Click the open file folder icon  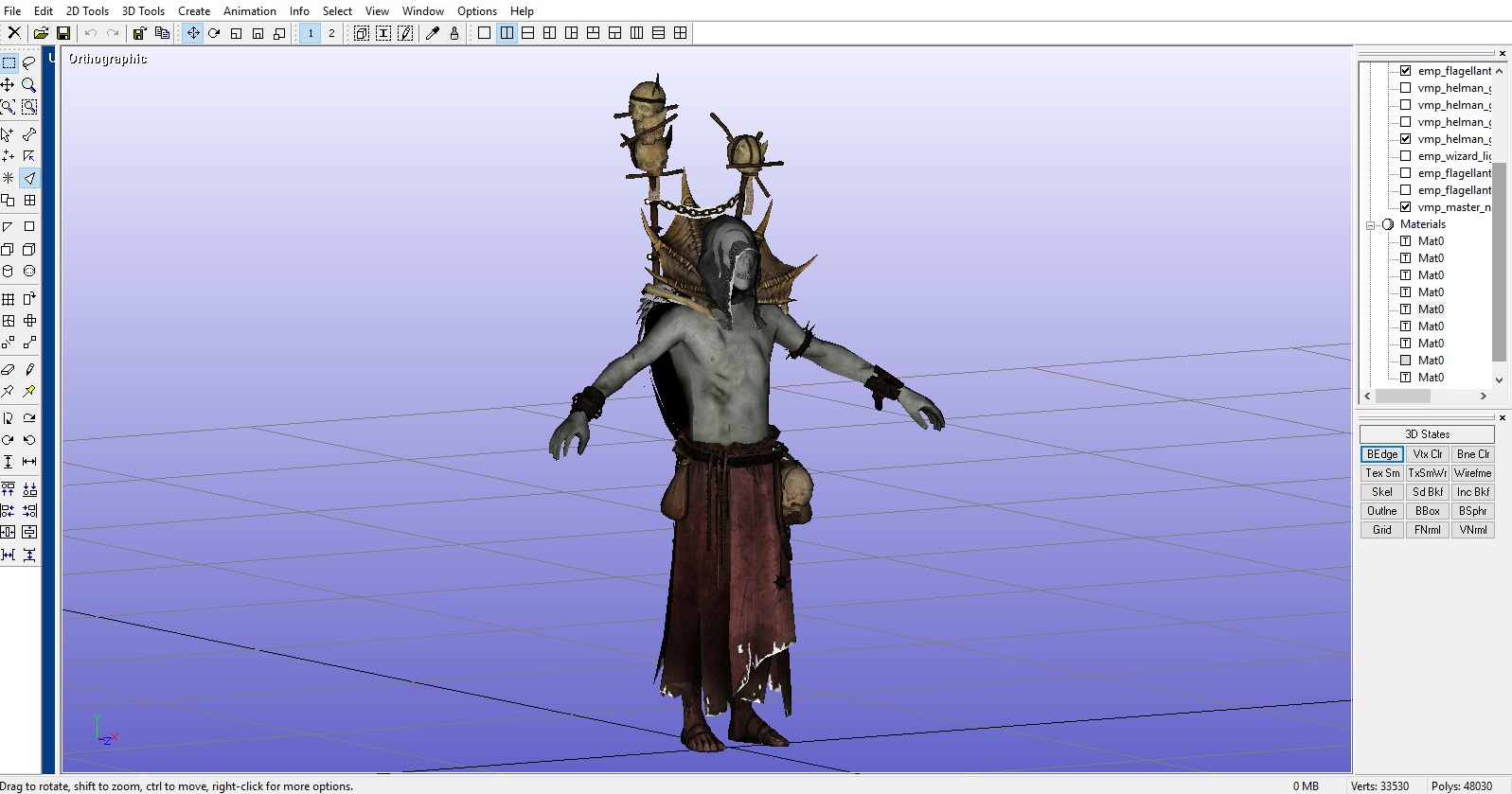pos(41,33)
